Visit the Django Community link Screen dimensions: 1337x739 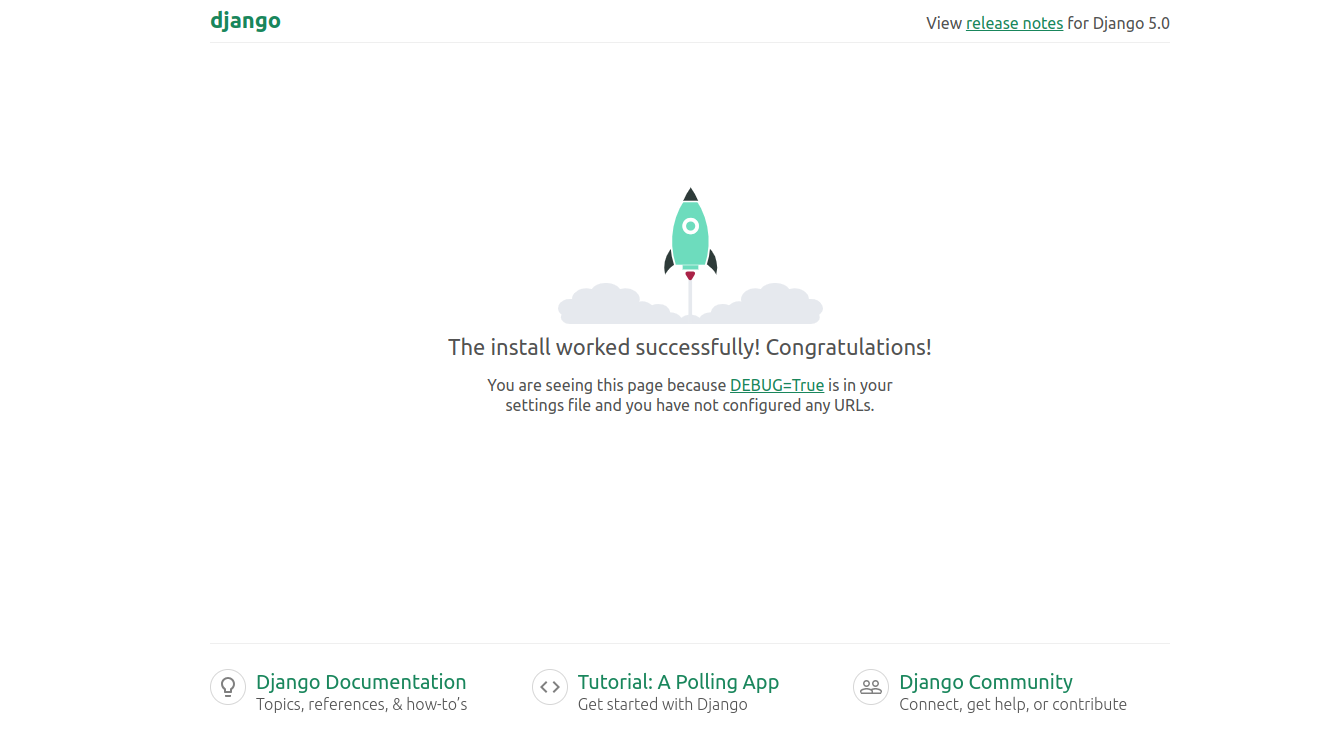point(986,682)
